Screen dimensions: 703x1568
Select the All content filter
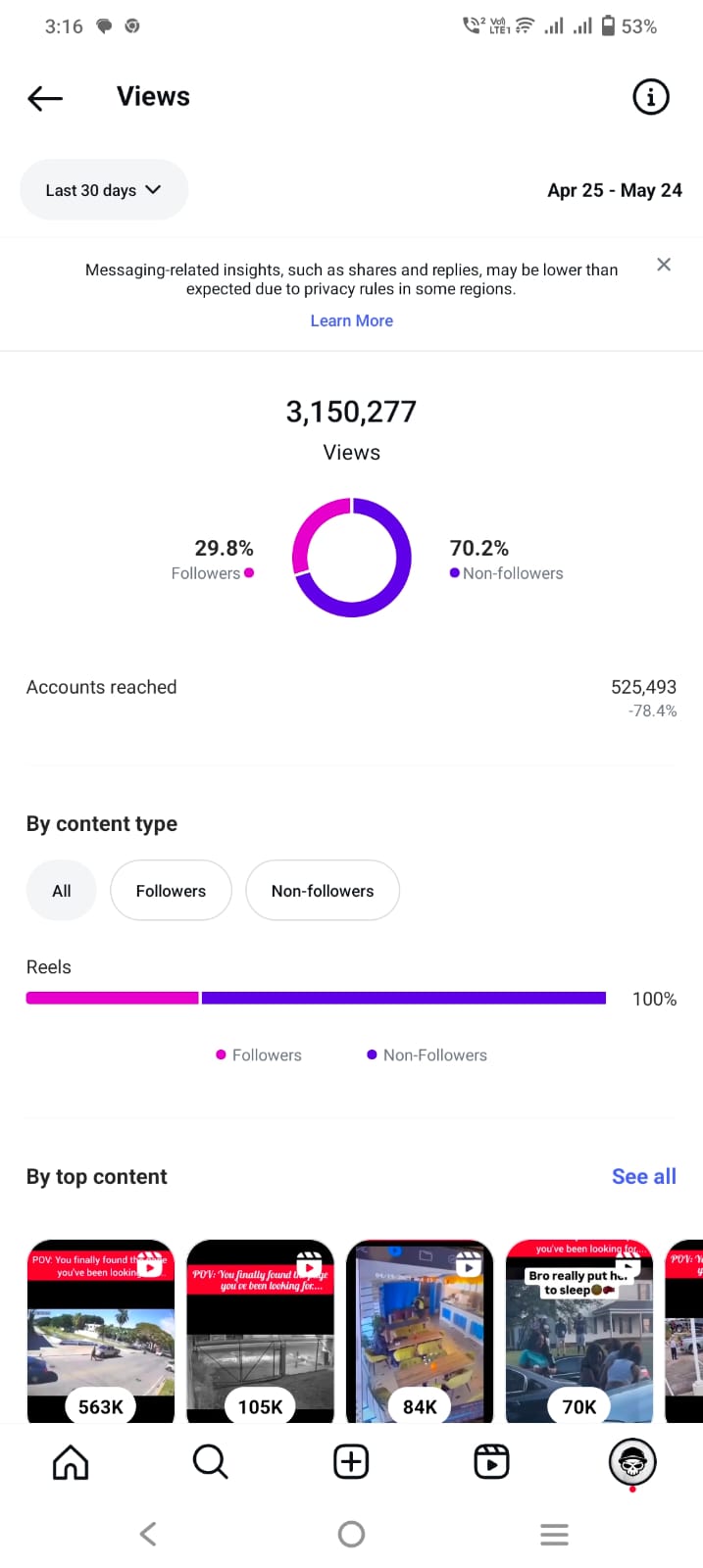pos(61,890)
